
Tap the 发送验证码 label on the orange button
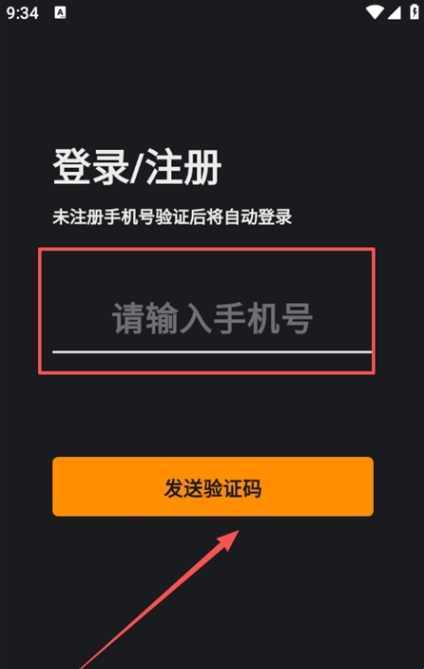point(213,488)
